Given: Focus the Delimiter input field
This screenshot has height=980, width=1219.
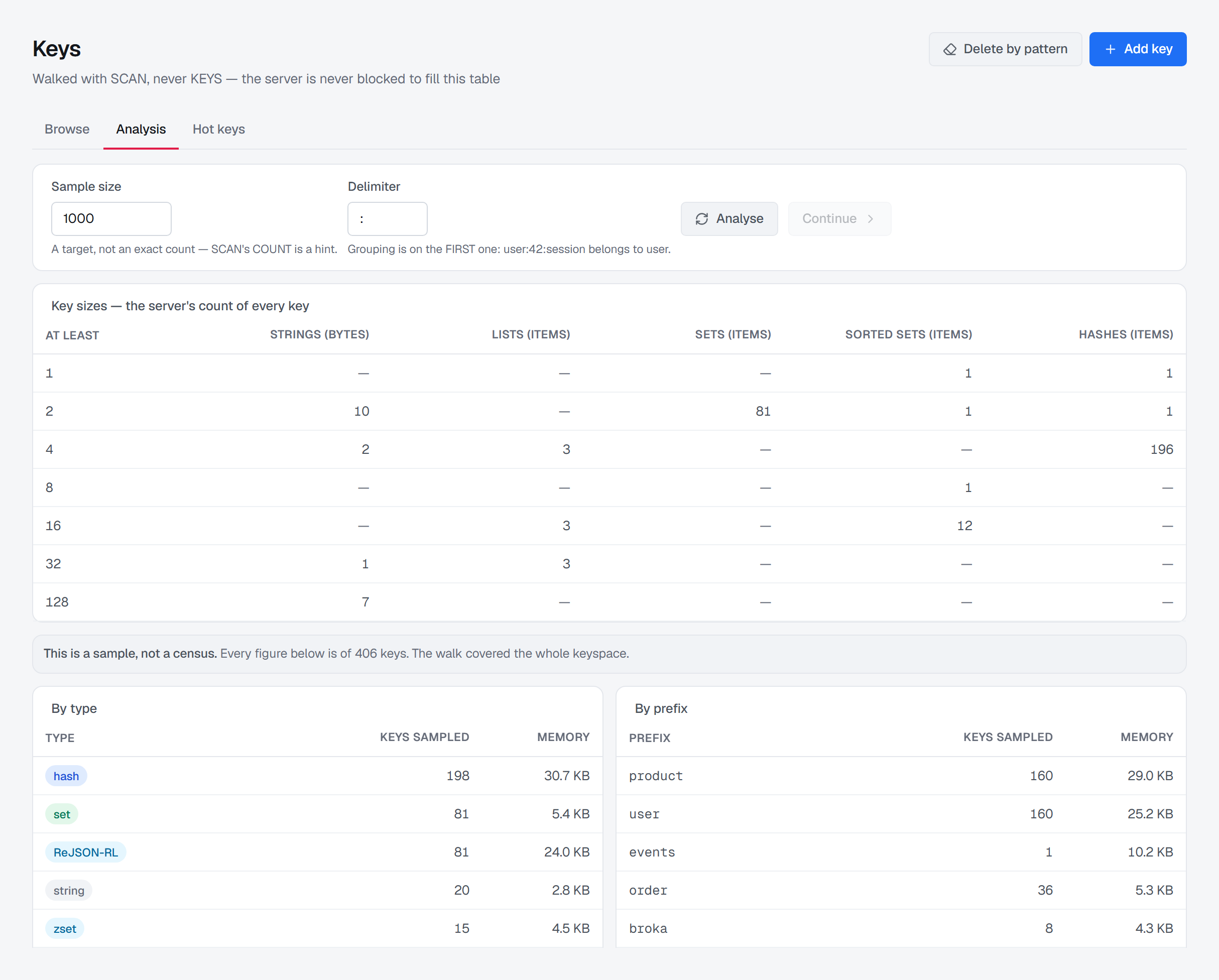Looking at the screenshot, I should (387, 219).
